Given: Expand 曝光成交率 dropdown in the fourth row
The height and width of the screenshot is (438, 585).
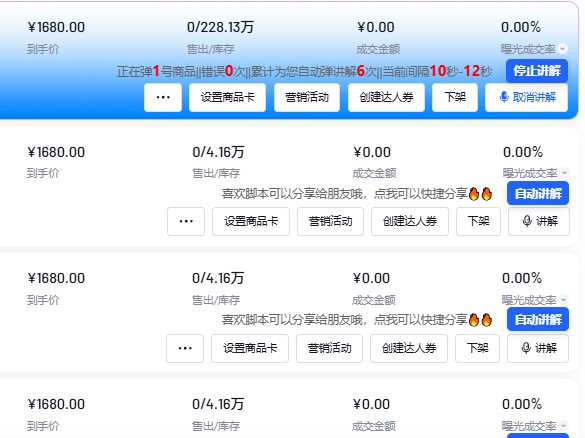Looking at the screenshot, I should [x=564, y=425].
